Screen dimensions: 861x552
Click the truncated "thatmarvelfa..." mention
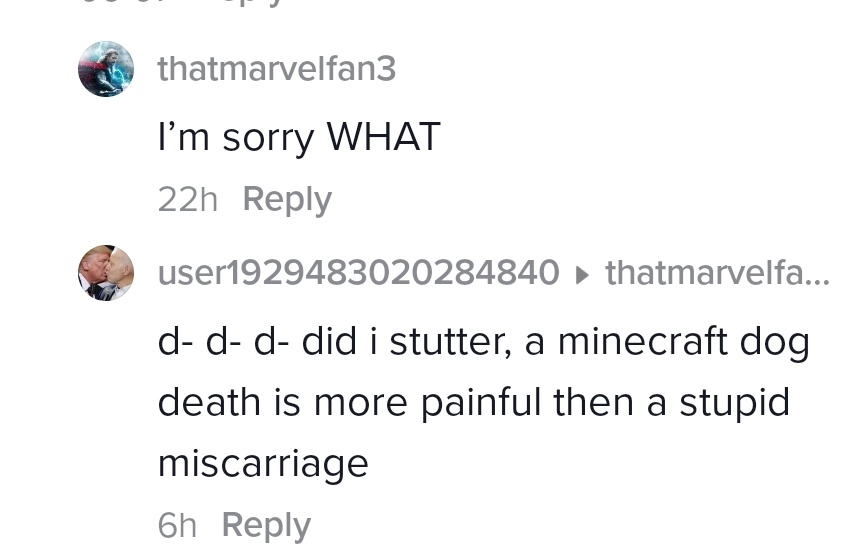(x=717, y=272)
